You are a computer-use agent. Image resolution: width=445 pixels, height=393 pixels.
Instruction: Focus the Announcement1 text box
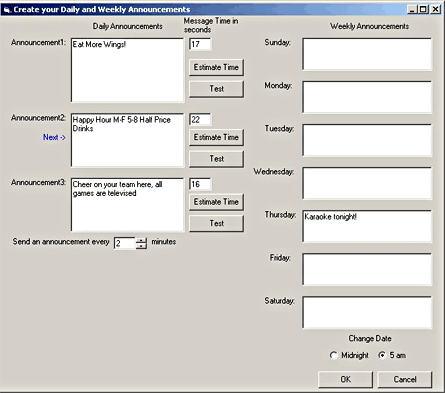click(x=127, y=70)
